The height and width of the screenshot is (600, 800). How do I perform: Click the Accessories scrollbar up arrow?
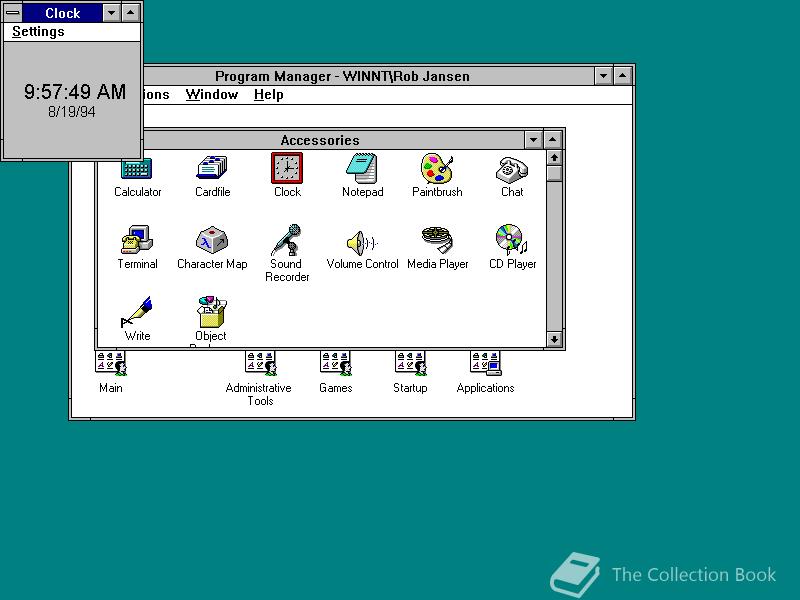[554, 158]
